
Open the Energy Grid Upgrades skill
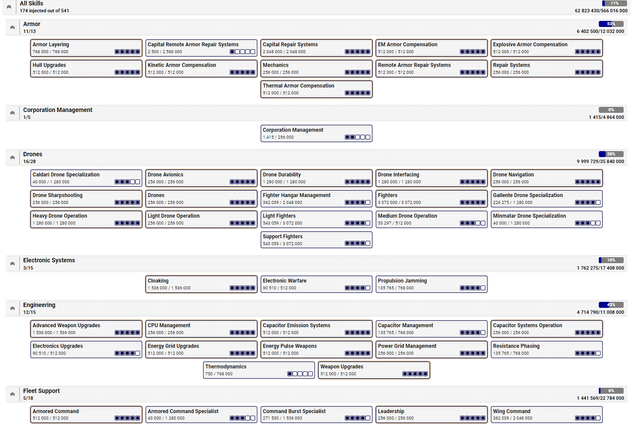click(x=201, y=350)
